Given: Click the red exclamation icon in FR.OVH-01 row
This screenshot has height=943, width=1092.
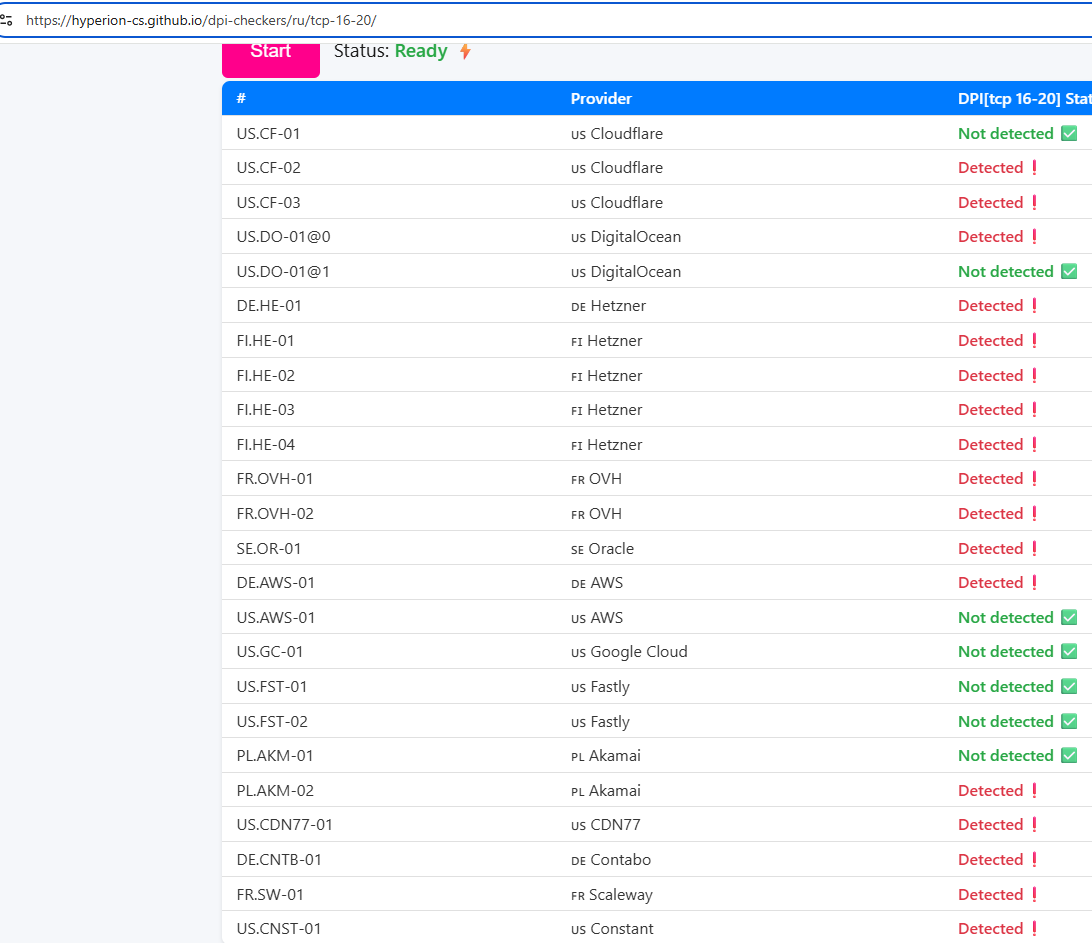Looking at the screenshot, I should click(x=1034, y=478).
